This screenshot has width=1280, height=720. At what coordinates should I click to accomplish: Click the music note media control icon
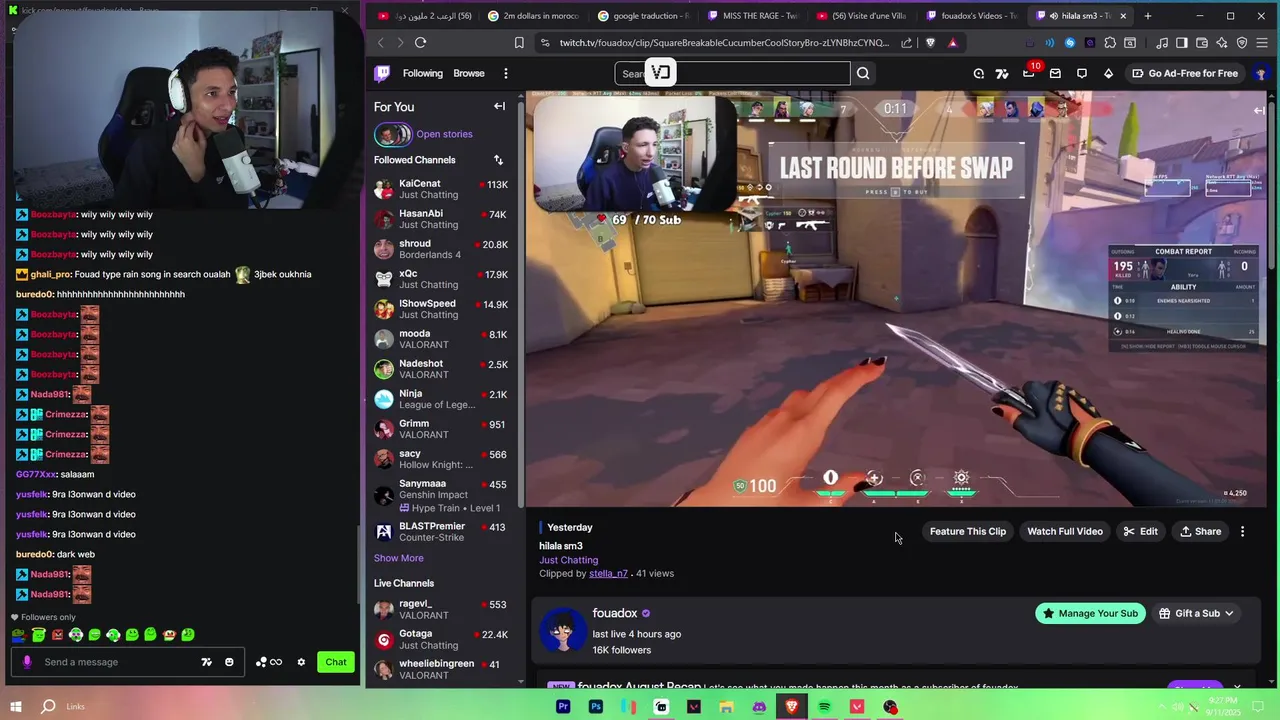click(1162, 43)
